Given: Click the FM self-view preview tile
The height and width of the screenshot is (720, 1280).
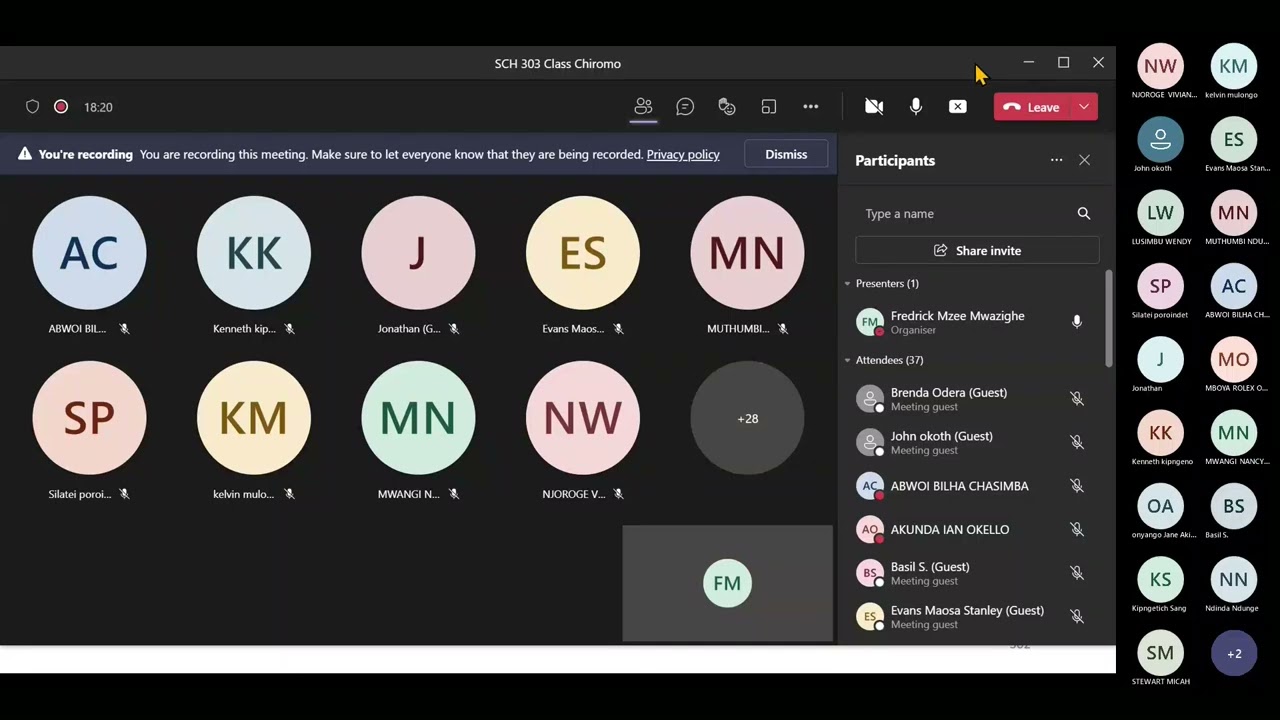Looking at the screenshot, I should (727, 583).
